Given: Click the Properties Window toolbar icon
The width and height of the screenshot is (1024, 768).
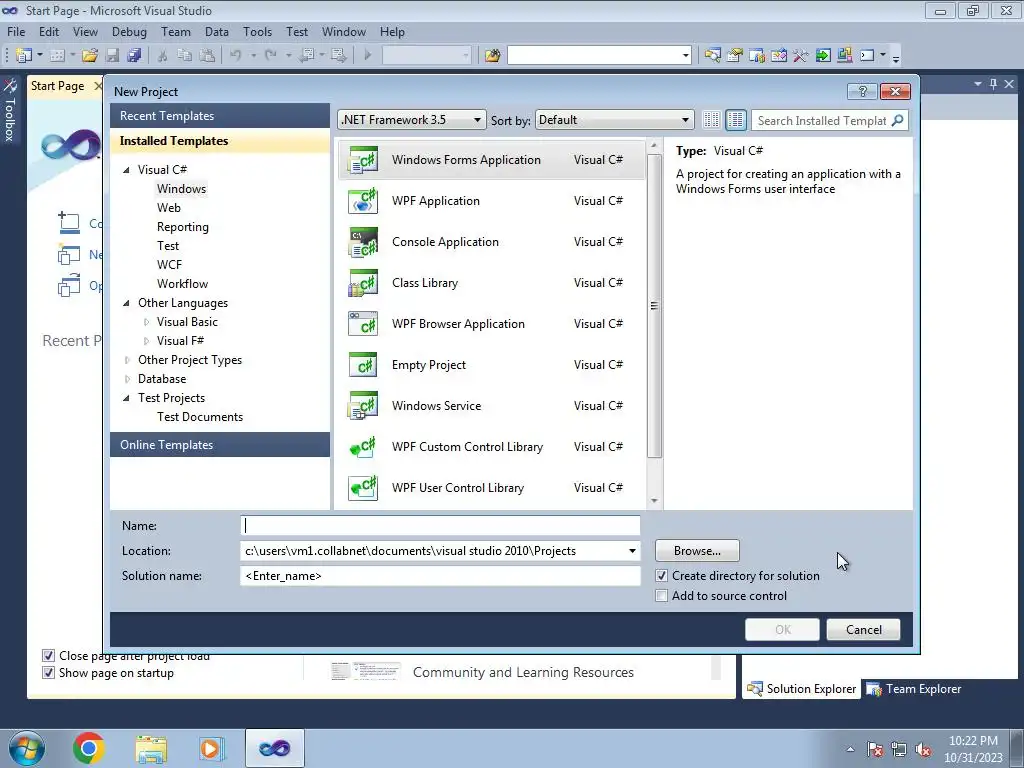Looking at the screenshot, I should click(x=735, y=56).
